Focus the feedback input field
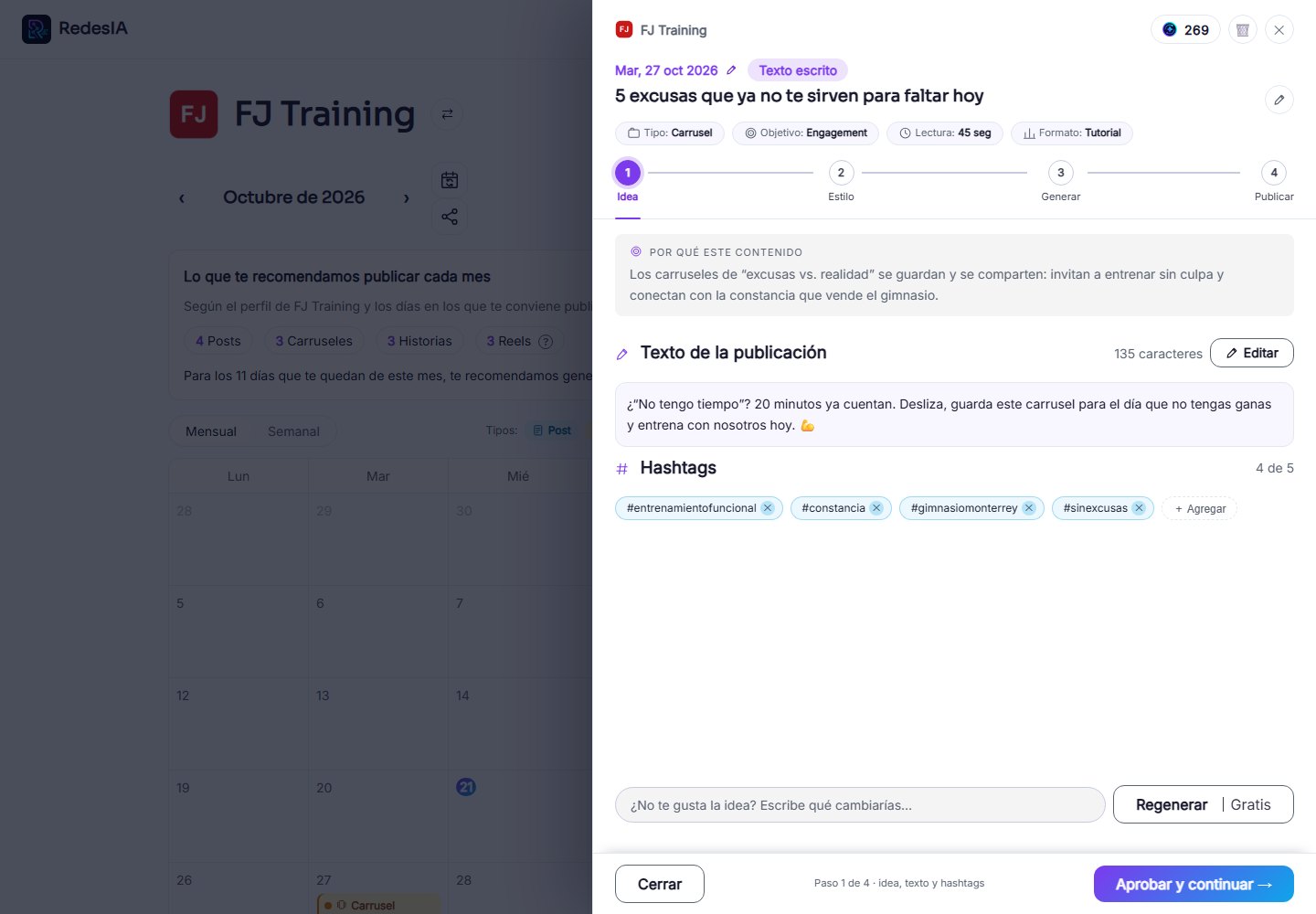The height and width of the screenshot is (914, 1316). click(860, 805)
